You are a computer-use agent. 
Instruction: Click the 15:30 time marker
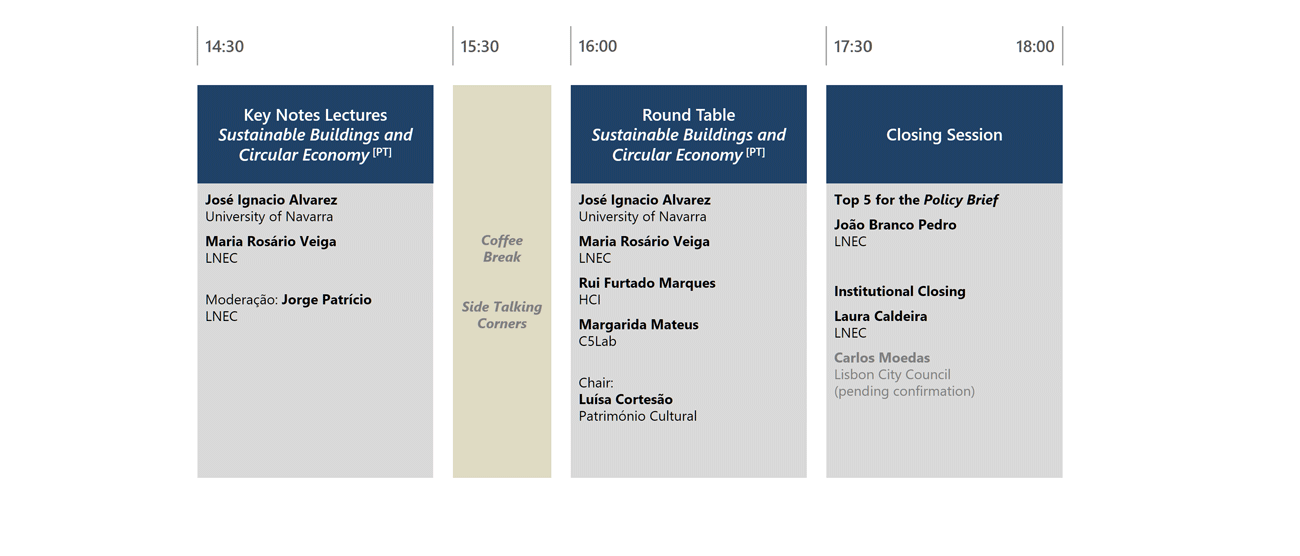click(480, 46)
